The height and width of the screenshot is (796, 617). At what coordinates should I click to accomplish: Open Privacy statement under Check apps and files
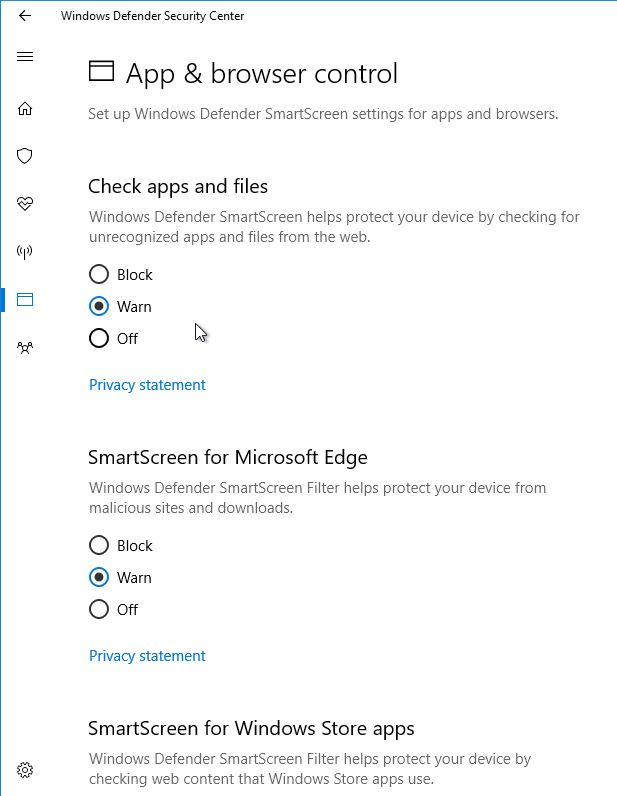pos(147,385)
